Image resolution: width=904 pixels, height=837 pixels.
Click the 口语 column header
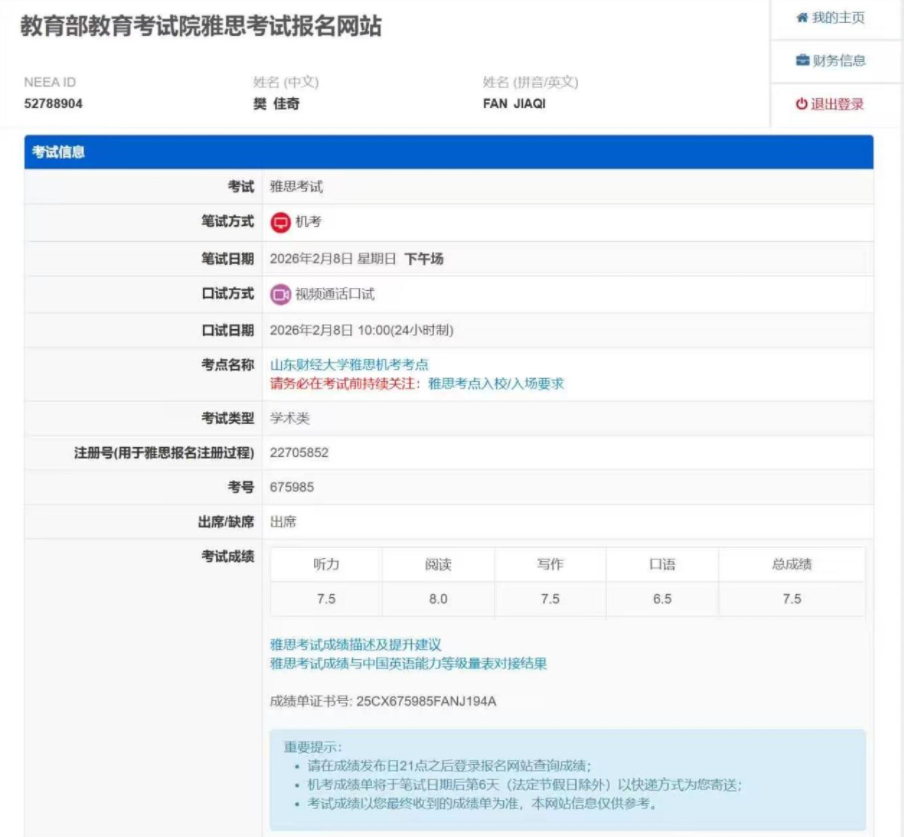[662, 564]
